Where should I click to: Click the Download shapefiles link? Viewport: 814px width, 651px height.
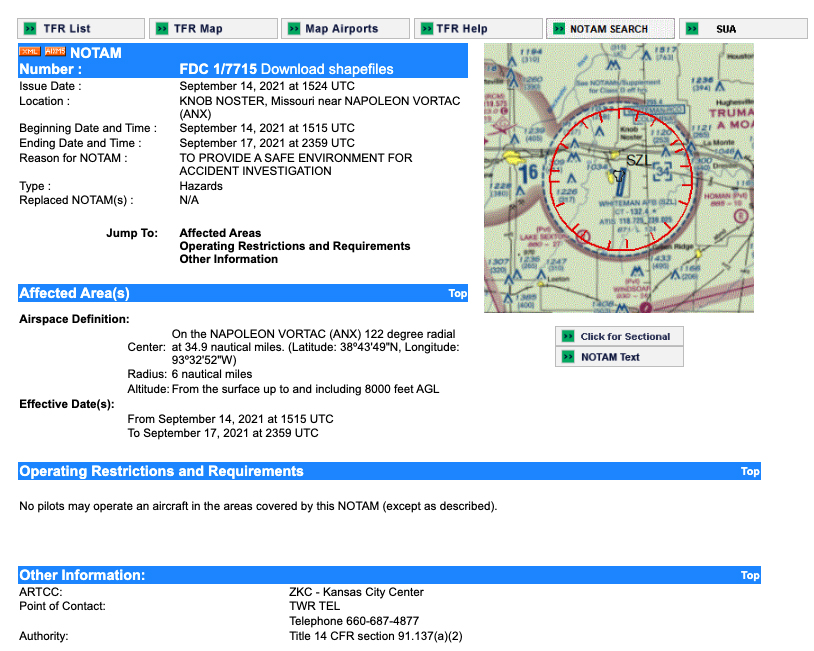click(x=327, y=69)
